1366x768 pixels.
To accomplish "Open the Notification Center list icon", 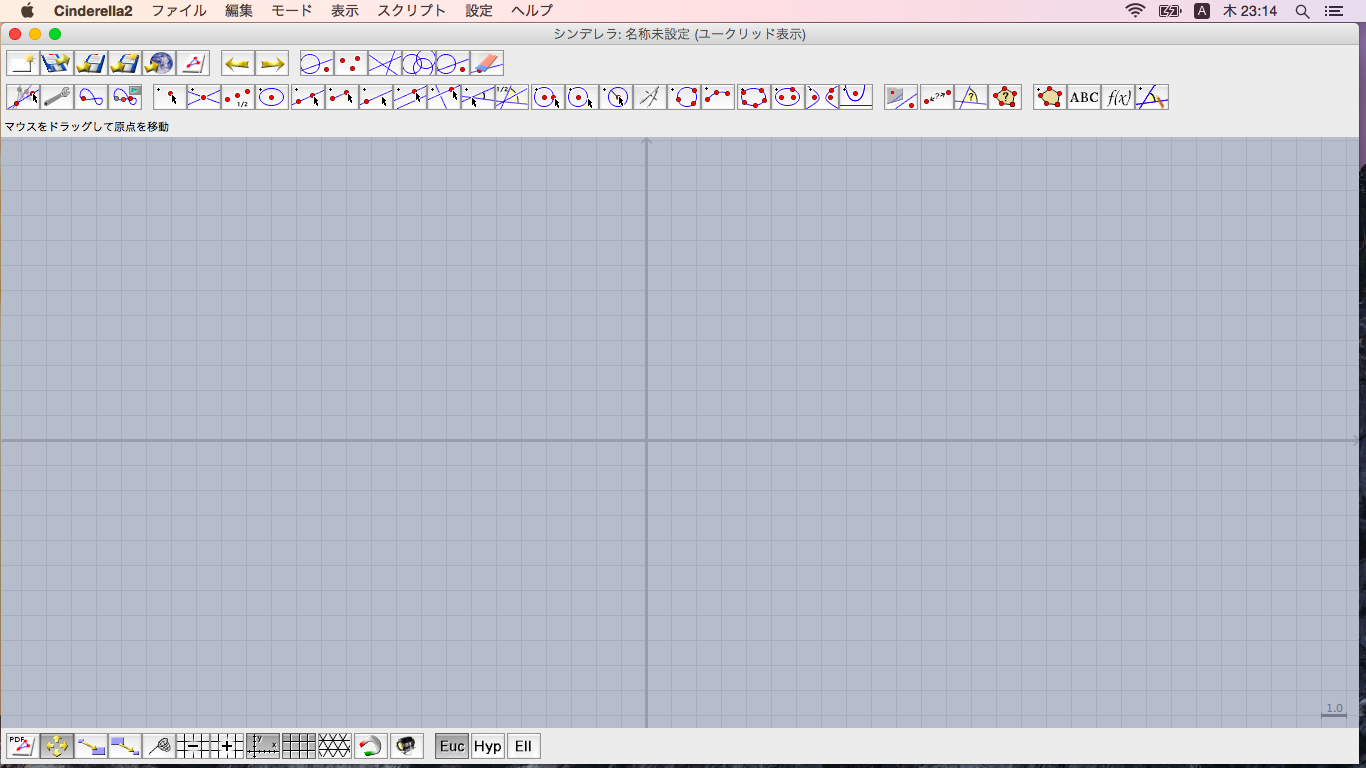I will click(x=1333, y=11).
